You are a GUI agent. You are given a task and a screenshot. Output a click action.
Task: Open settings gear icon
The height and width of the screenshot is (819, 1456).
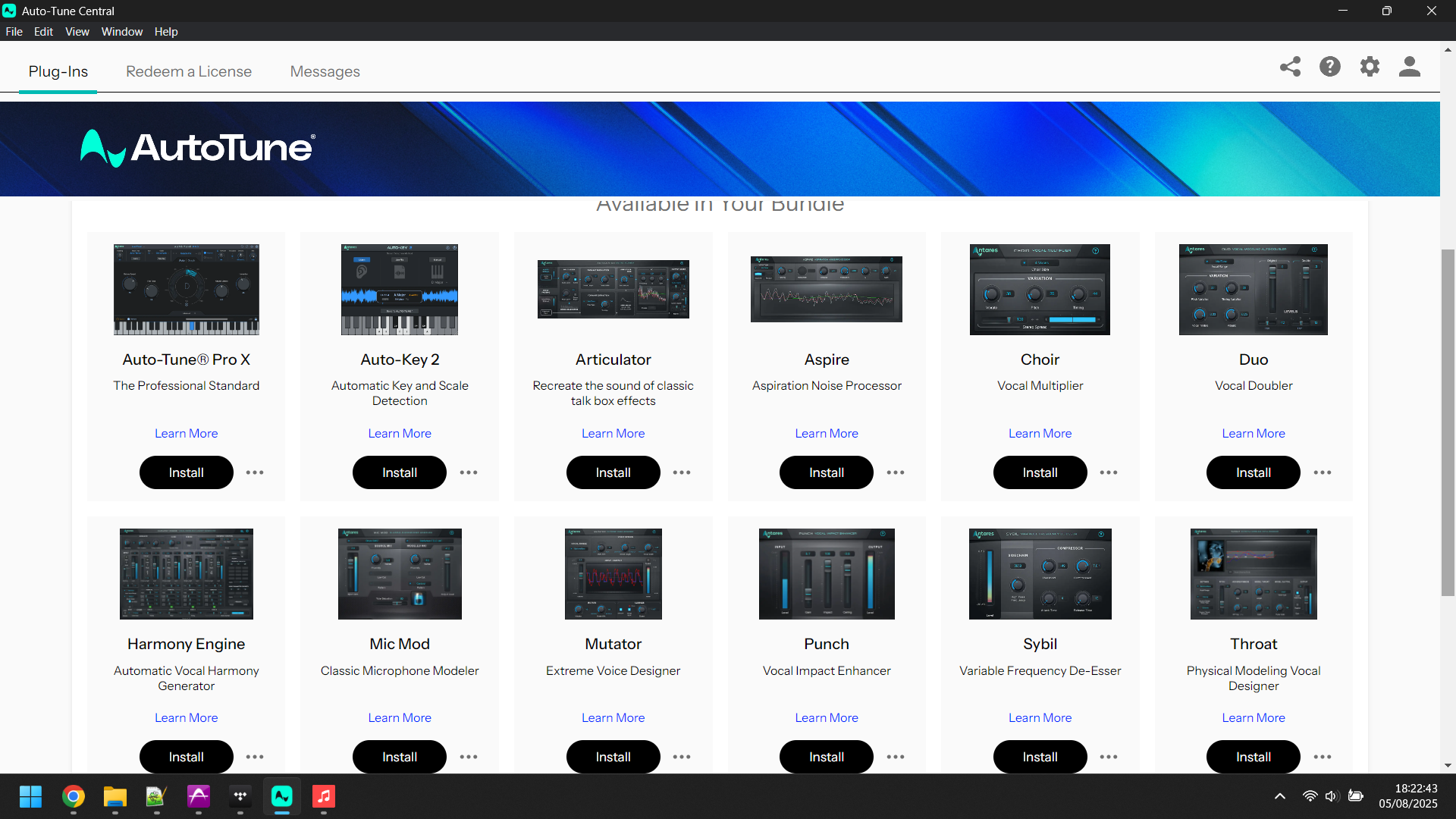click(1370, 67)
